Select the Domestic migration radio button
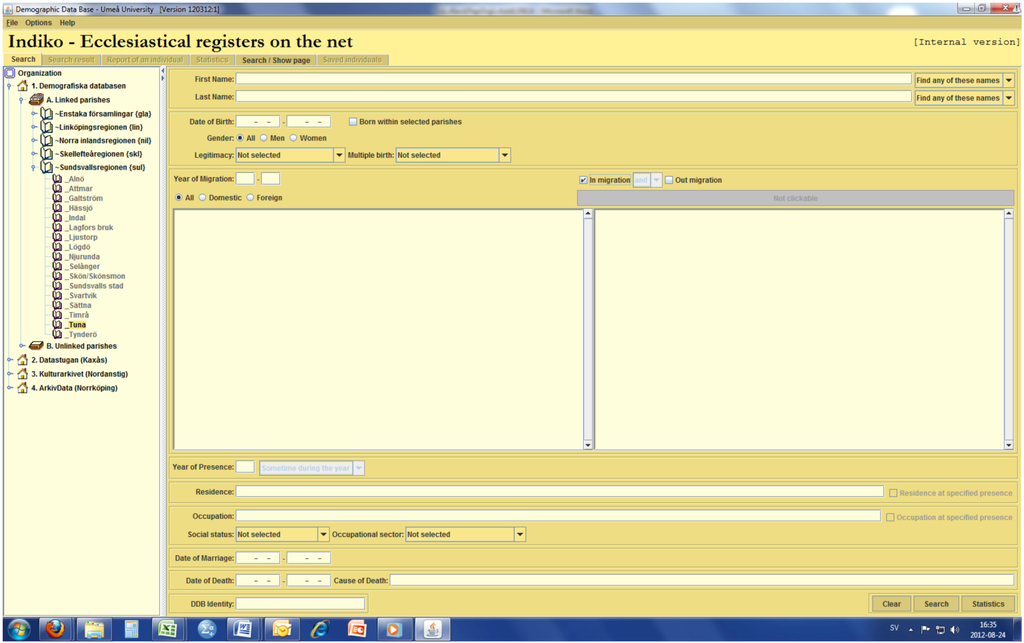This screenshot has width=1024, height=643. pos(202,197)
